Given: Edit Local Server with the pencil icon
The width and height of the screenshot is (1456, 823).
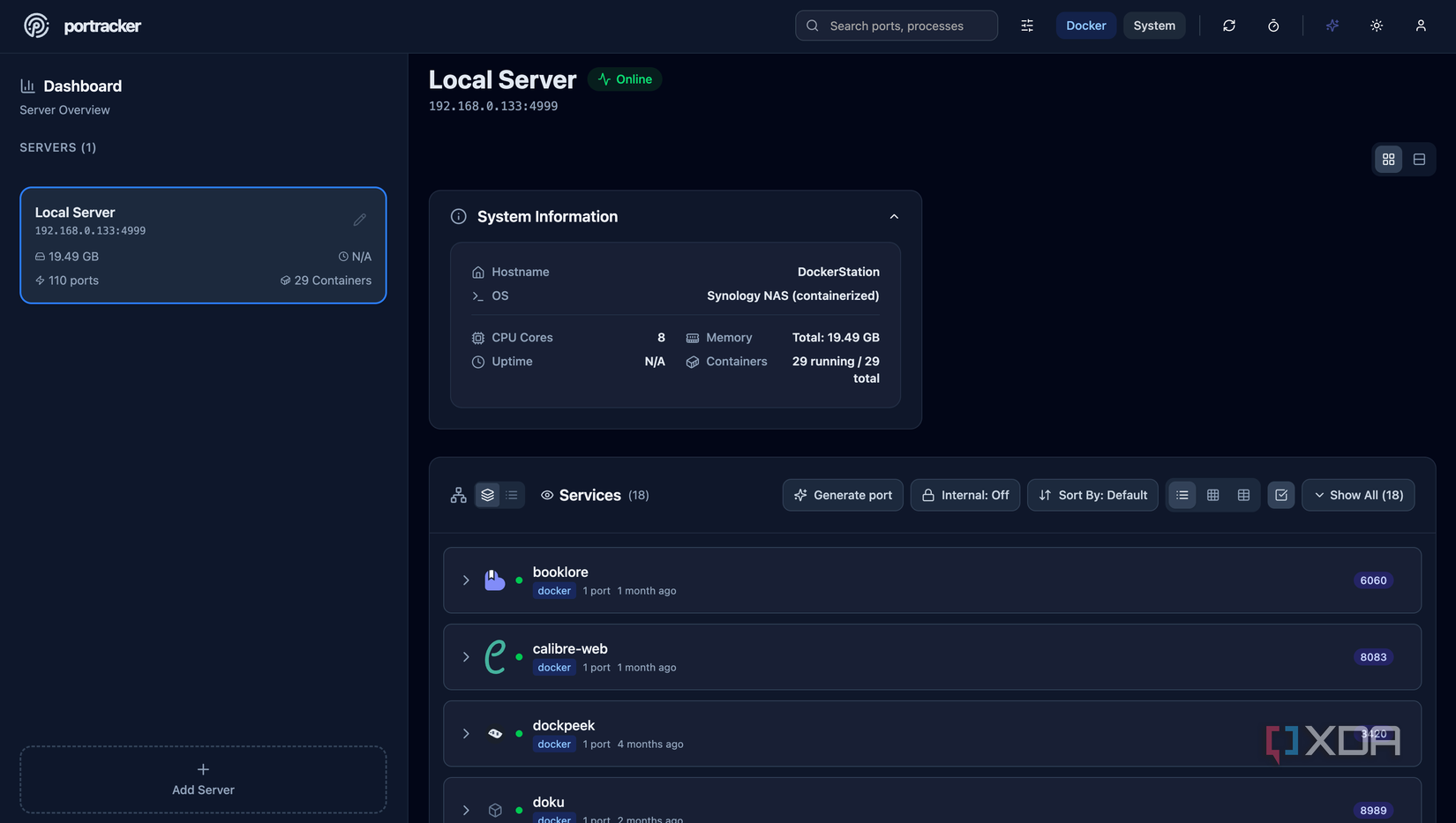Looking at the screenshot, I should (360, 220).
